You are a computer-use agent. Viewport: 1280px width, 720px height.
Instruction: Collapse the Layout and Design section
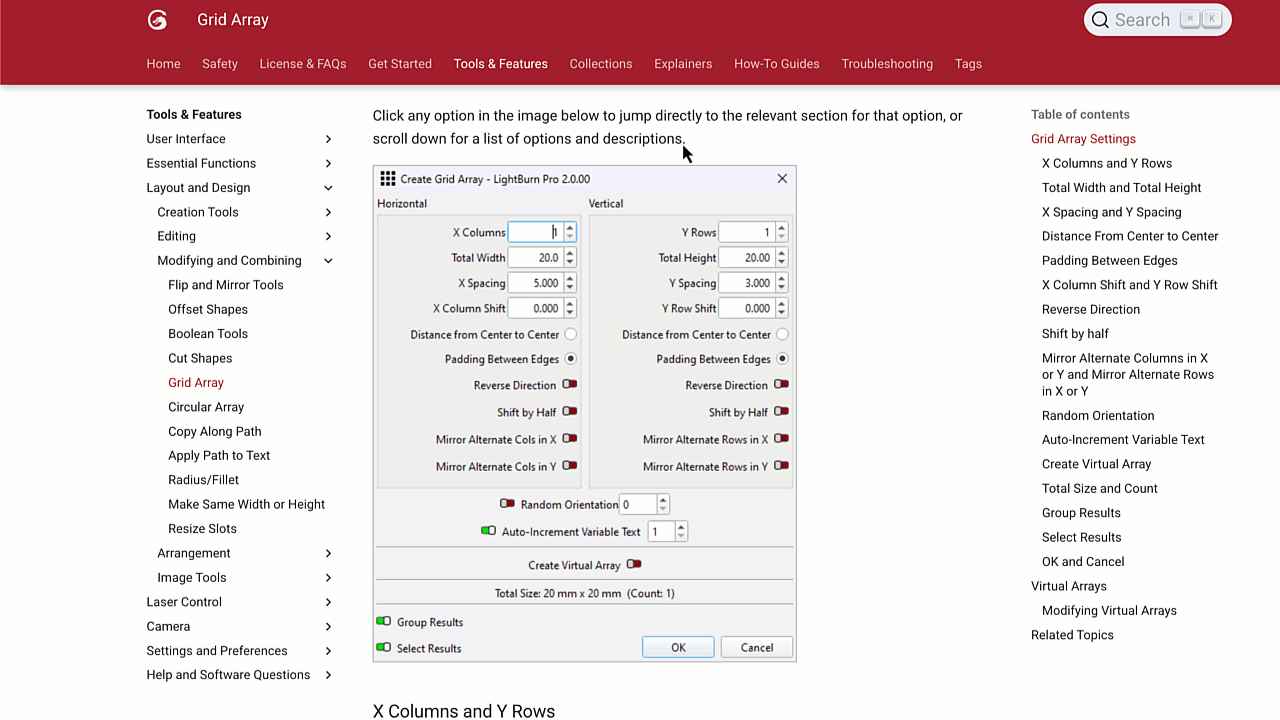328,188
